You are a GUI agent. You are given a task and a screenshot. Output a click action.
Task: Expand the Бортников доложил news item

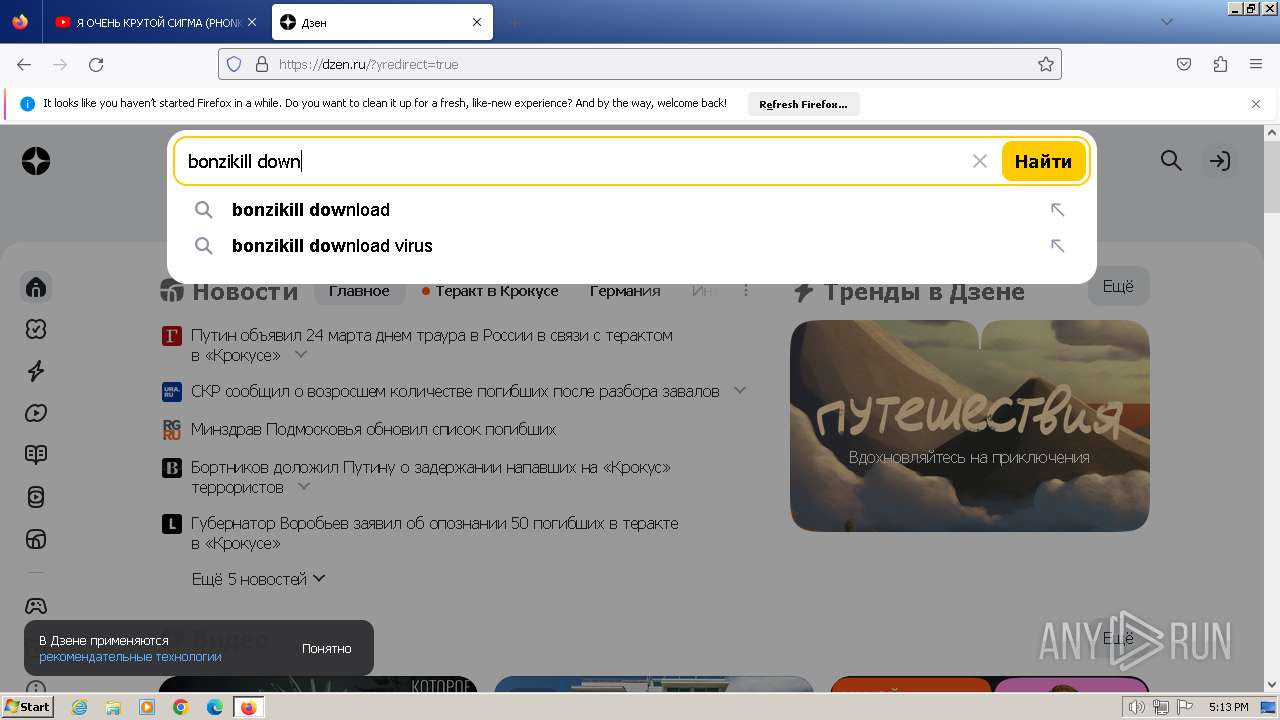tap(304, 487)
